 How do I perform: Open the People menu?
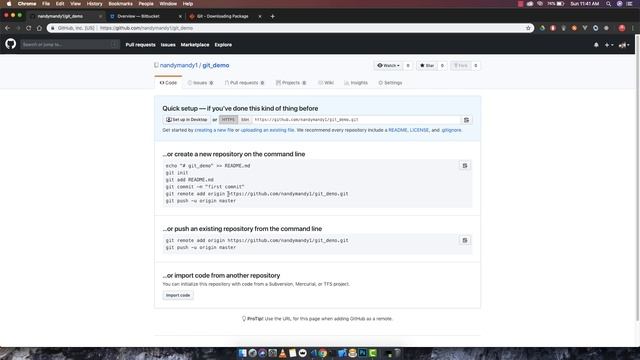point(146,4)
